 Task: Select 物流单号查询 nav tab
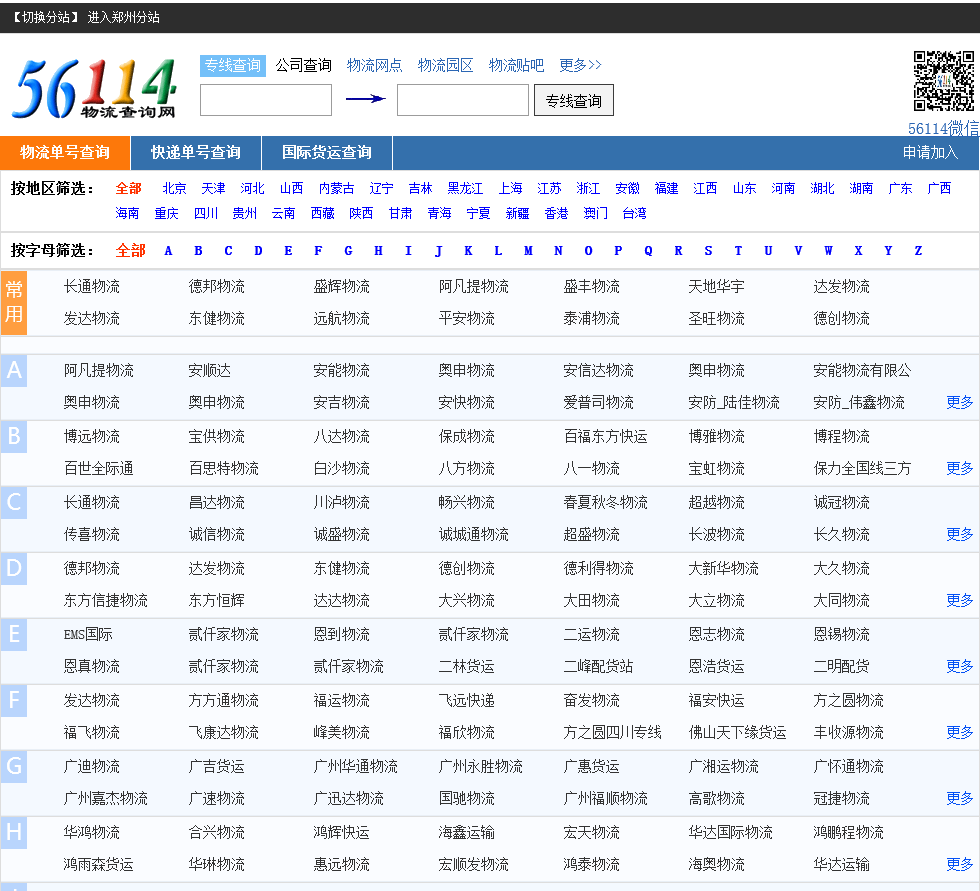(x=65, y=152)
